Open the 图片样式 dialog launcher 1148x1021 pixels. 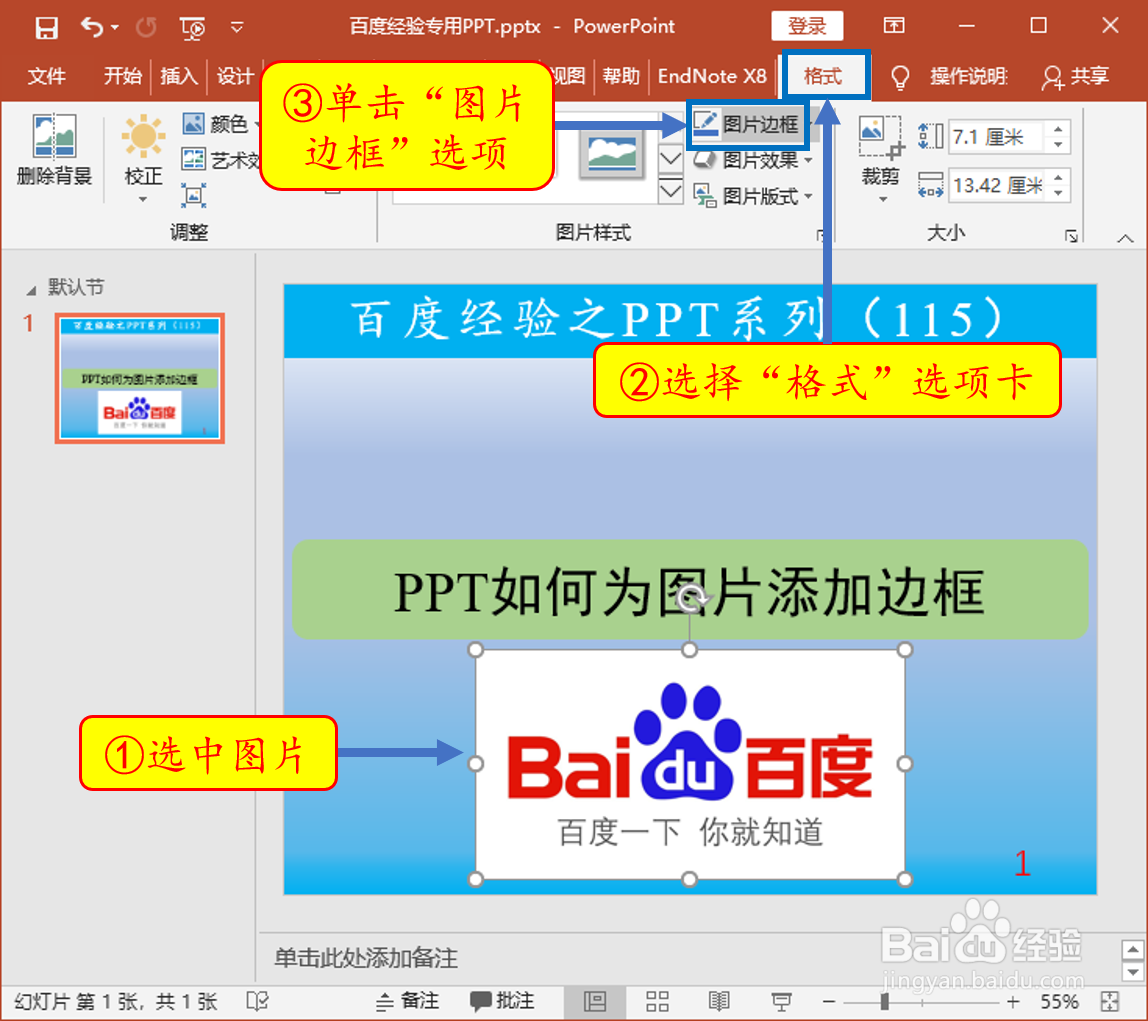tap(821, 236)
